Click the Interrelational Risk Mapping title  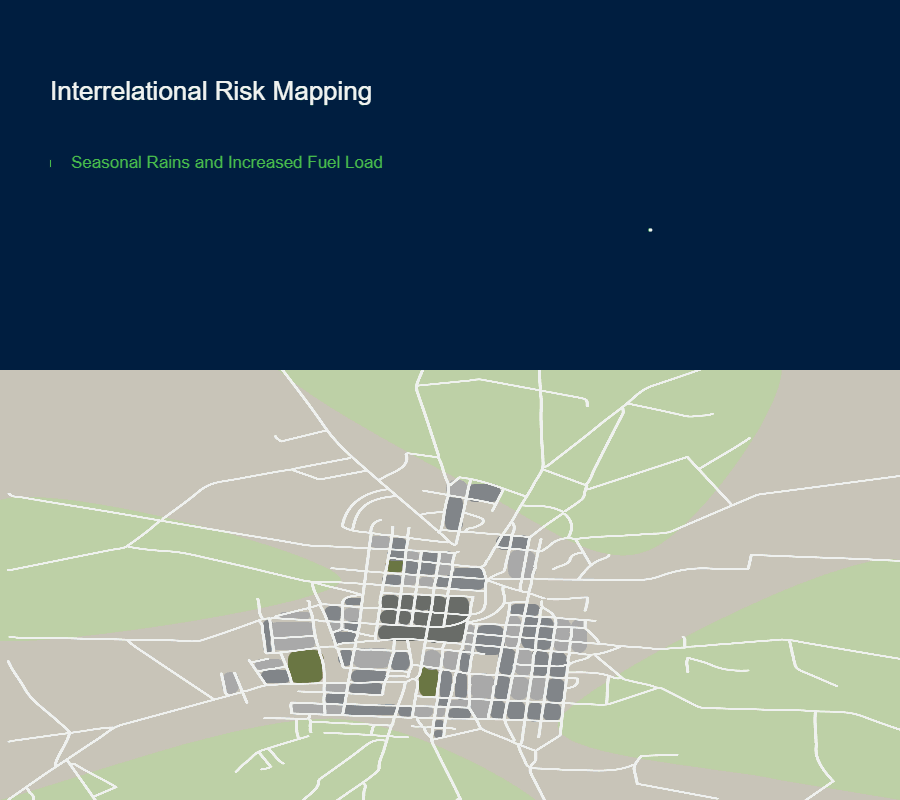coord(210,91)
